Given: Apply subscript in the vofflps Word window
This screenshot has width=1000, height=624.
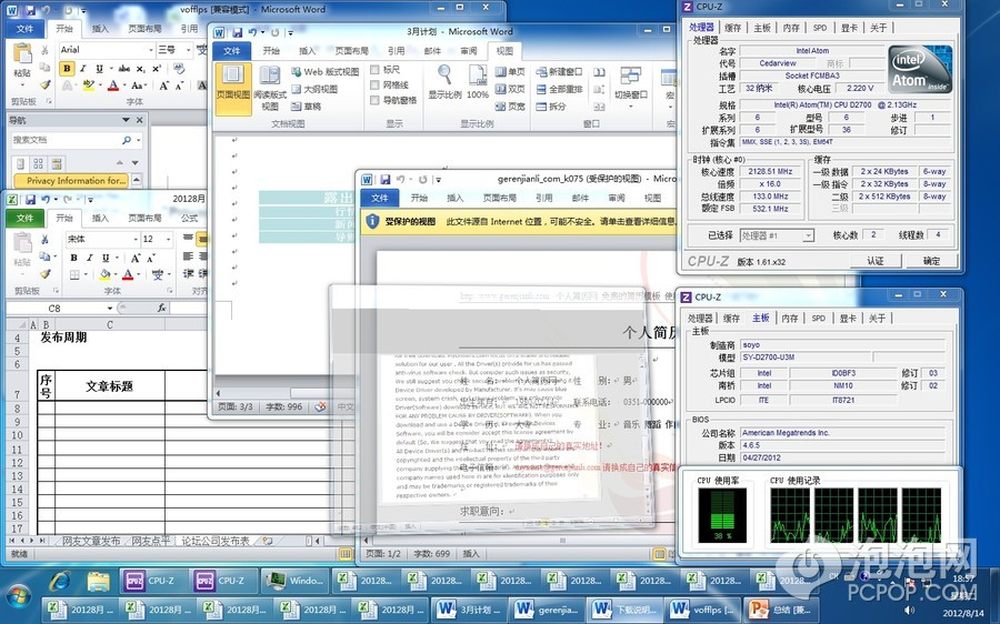Looking at the screenshot, I should [x=140, y=69].
